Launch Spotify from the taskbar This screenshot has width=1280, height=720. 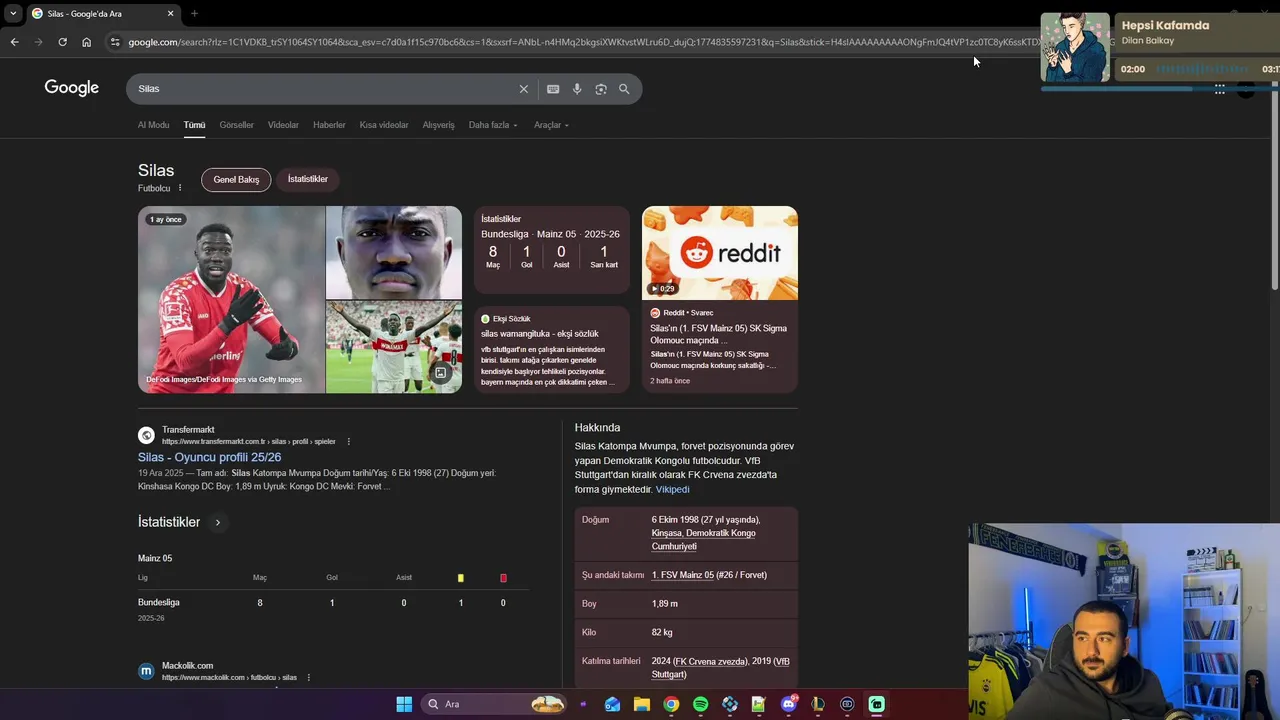click(x=700, y=704)
